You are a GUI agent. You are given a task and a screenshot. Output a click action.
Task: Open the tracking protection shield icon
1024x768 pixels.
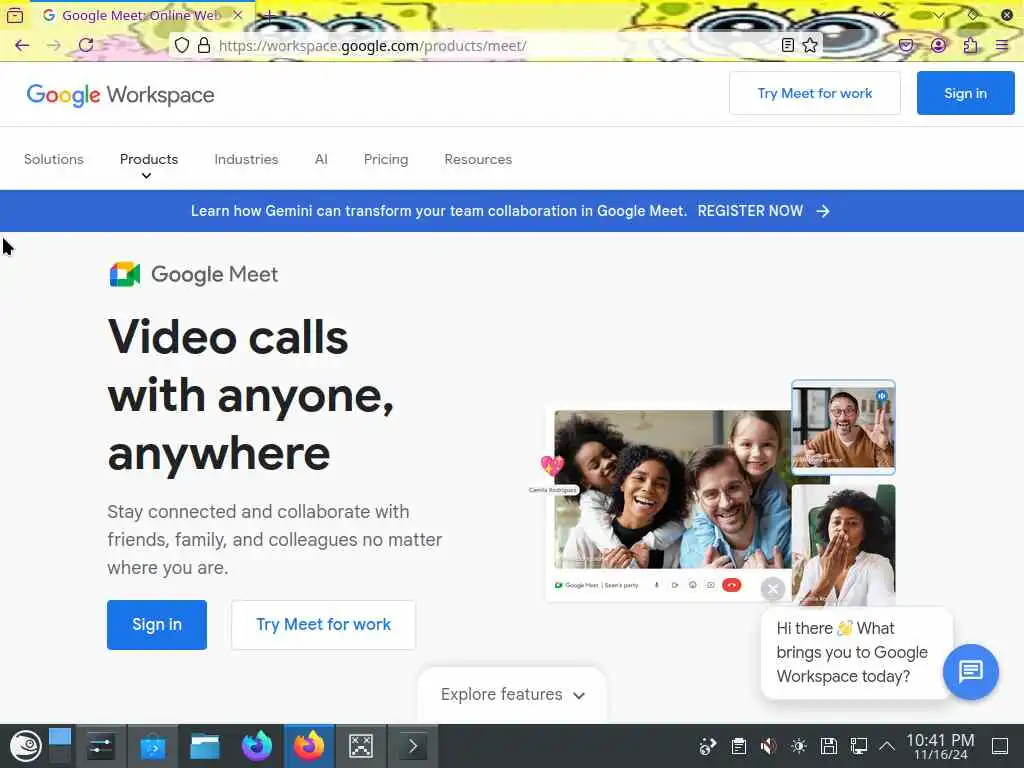click(182, 45)
